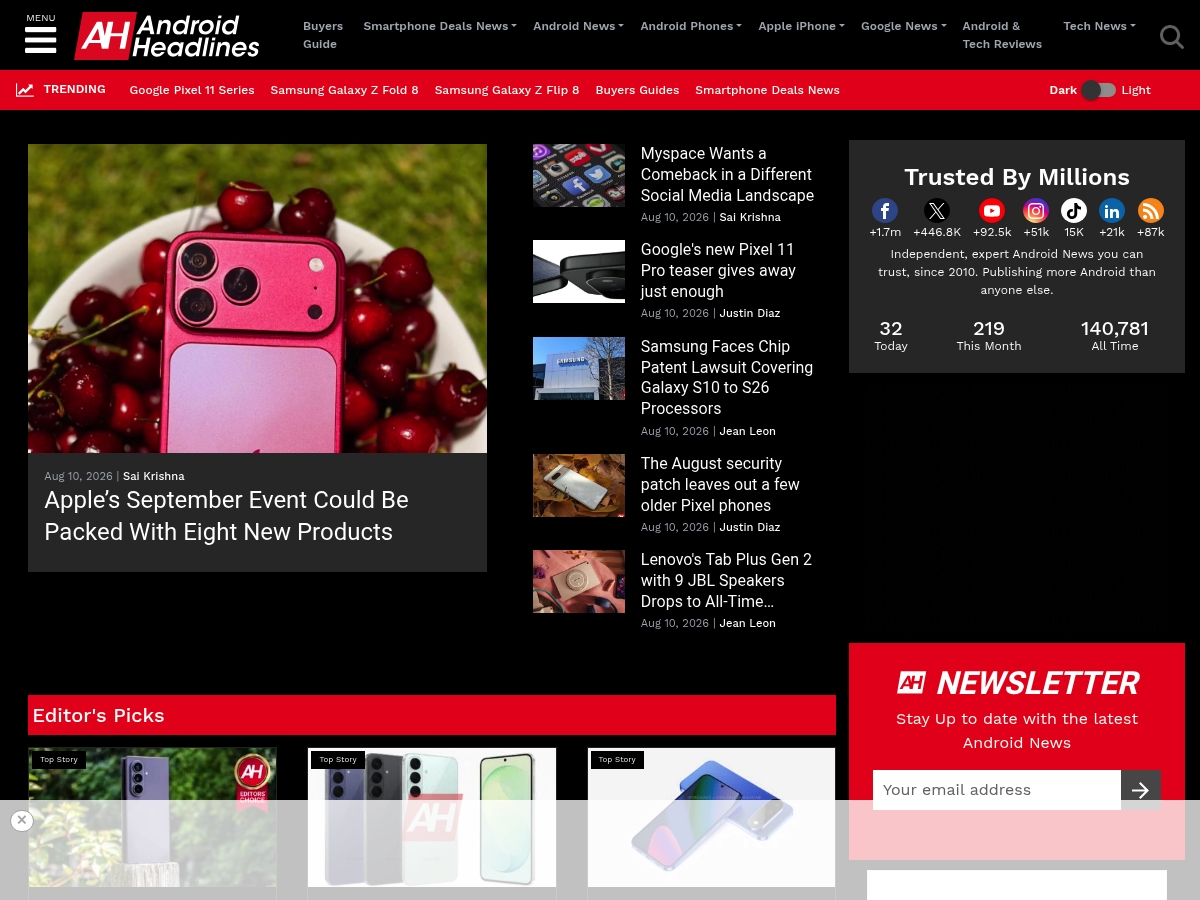Viewport: 1200px width, 900px height.
Task: Open first Editor's Picks card with Editors Choice badge
Action: [152, 817]
